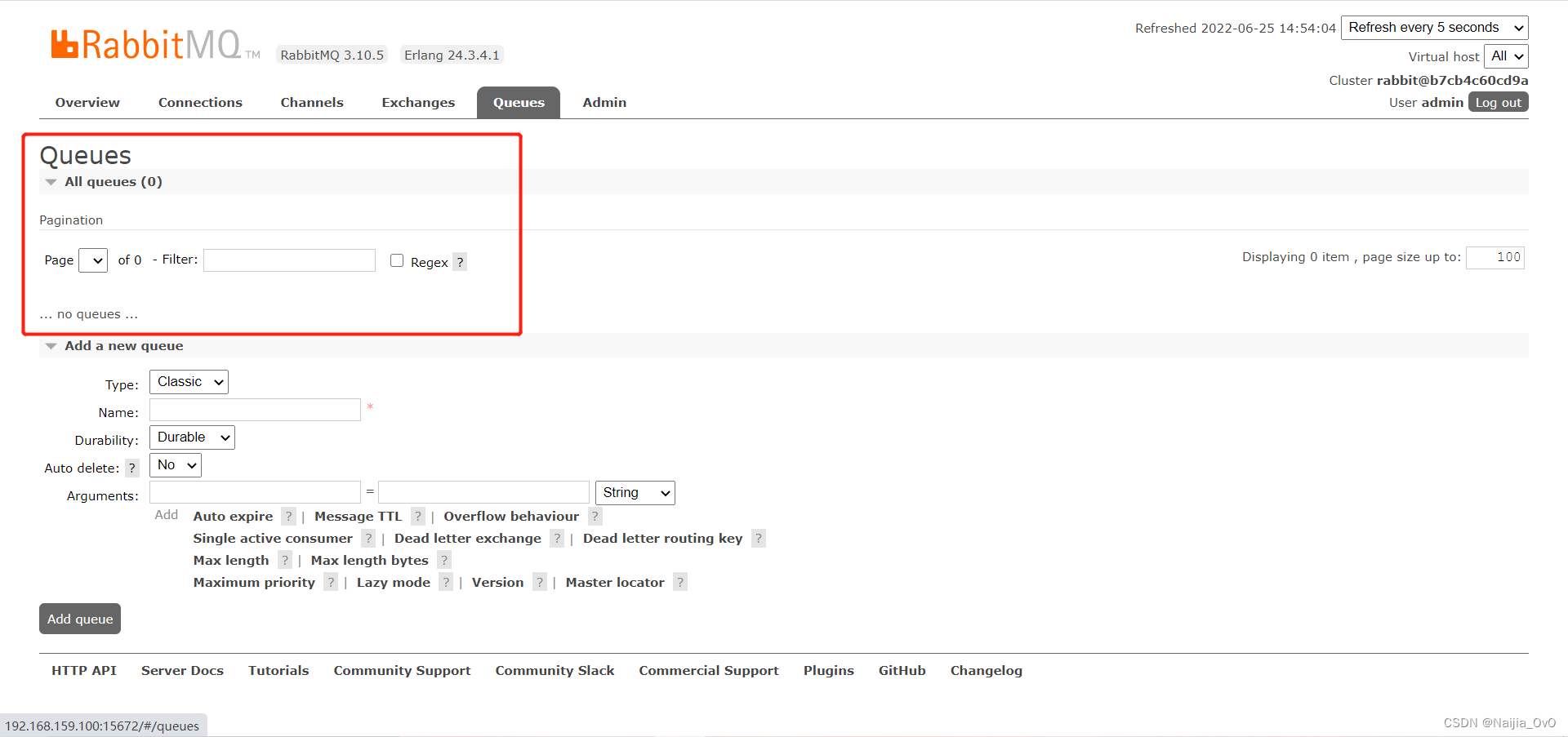Open help for Max length
Screen dimensions: 1568x737
coord(284,560)
